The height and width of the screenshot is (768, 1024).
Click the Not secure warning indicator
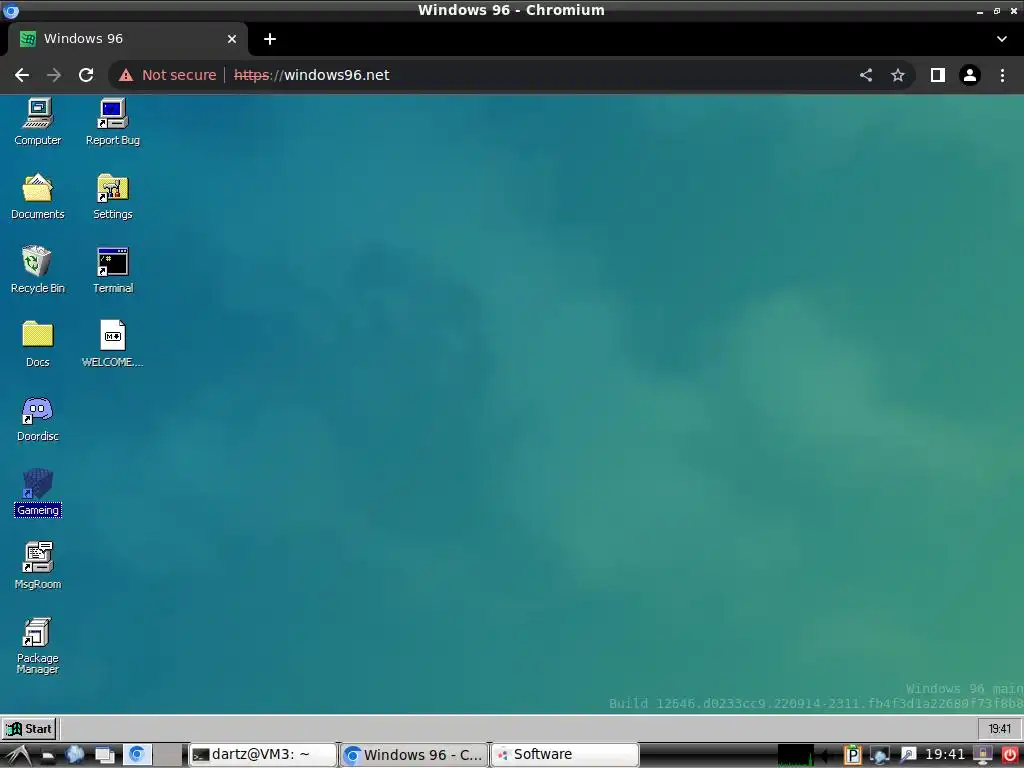167,75
